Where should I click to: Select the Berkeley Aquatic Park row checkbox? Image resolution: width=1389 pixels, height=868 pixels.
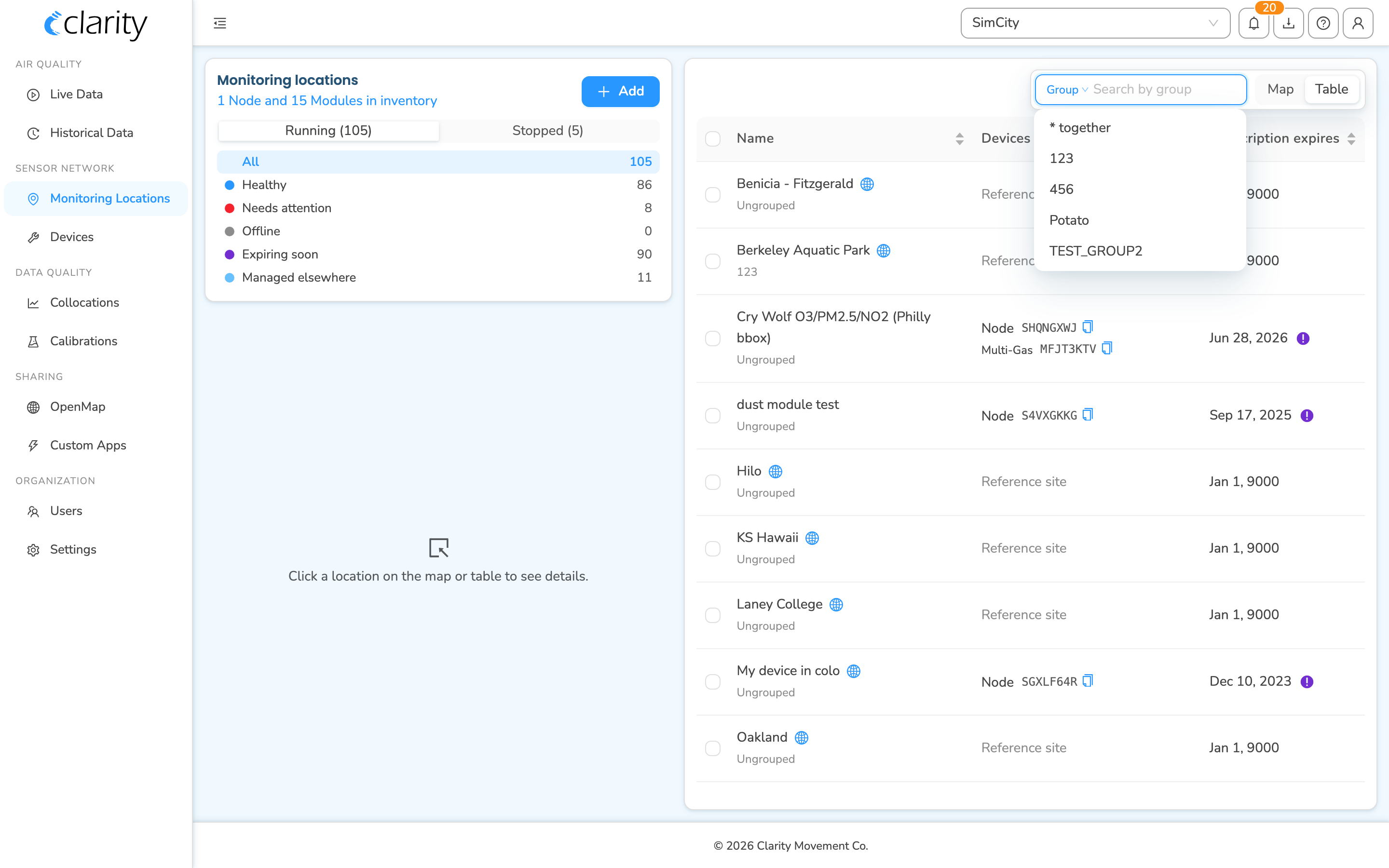[713, 261]
